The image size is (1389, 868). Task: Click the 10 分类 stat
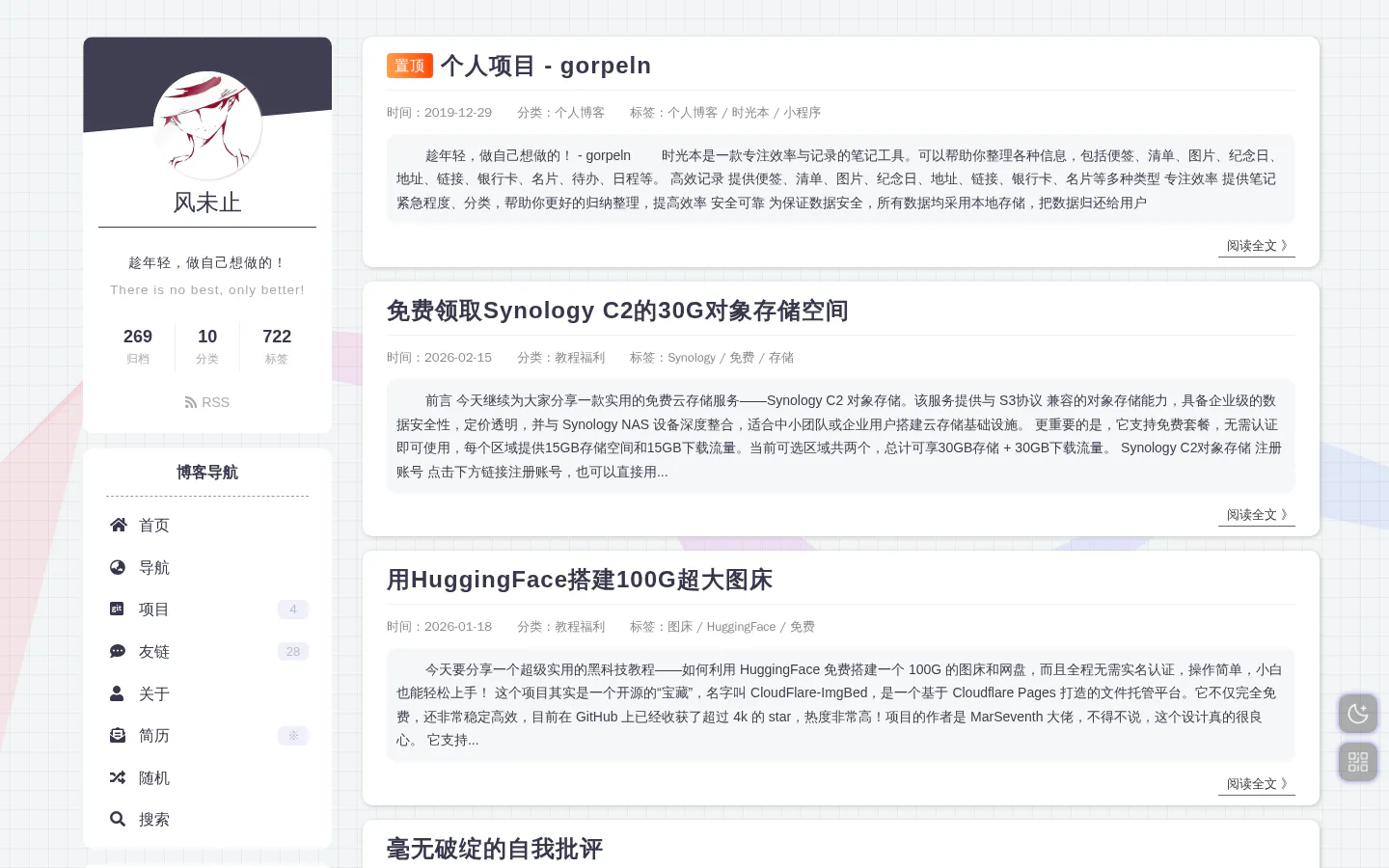[x=207, y=345]
